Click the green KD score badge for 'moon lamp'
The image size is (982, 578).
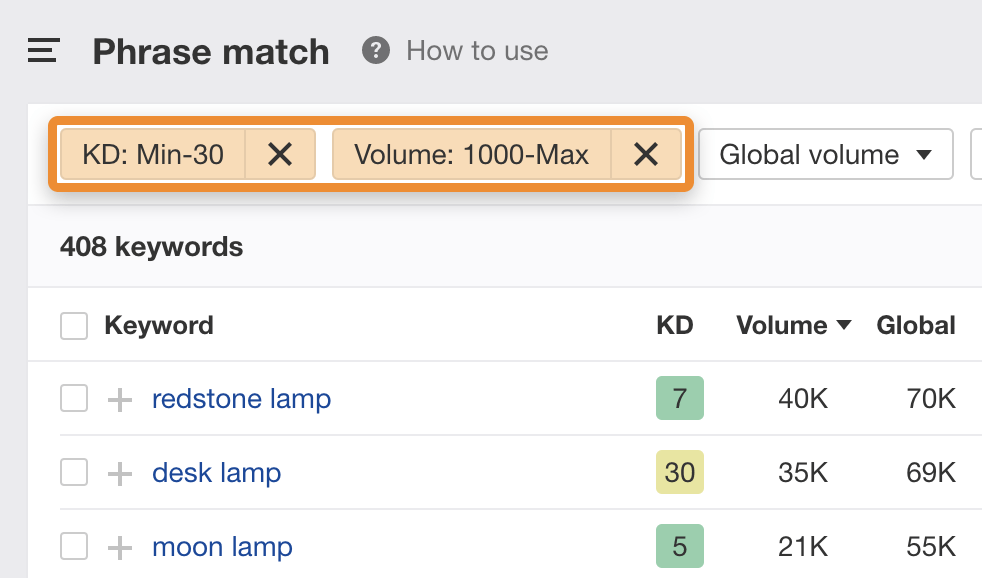coord(680,546)
